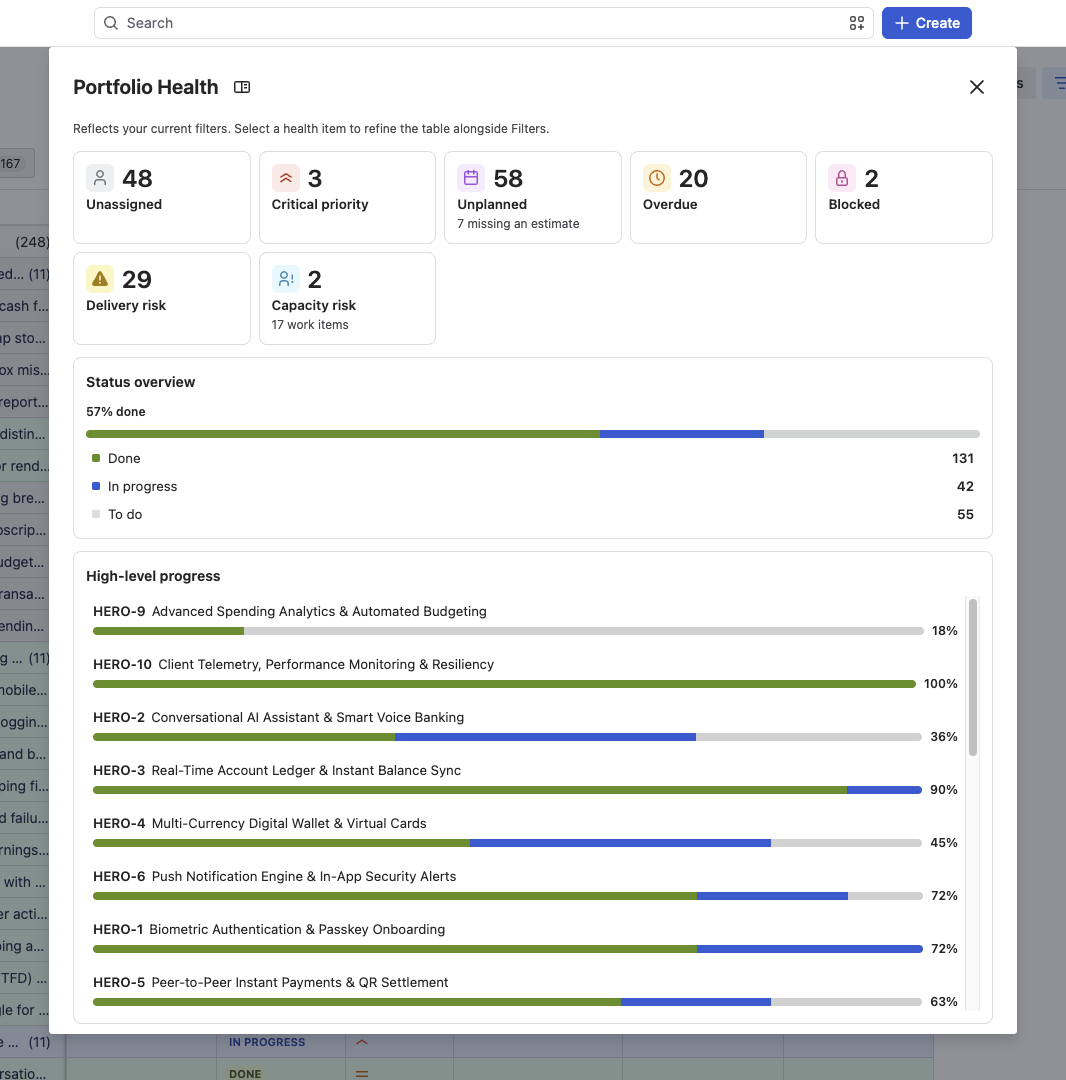The width and height of the screenshot is (1066, 1080).
Task: Click the blue In progress legend swatch
Action: (x=96, y=486)
